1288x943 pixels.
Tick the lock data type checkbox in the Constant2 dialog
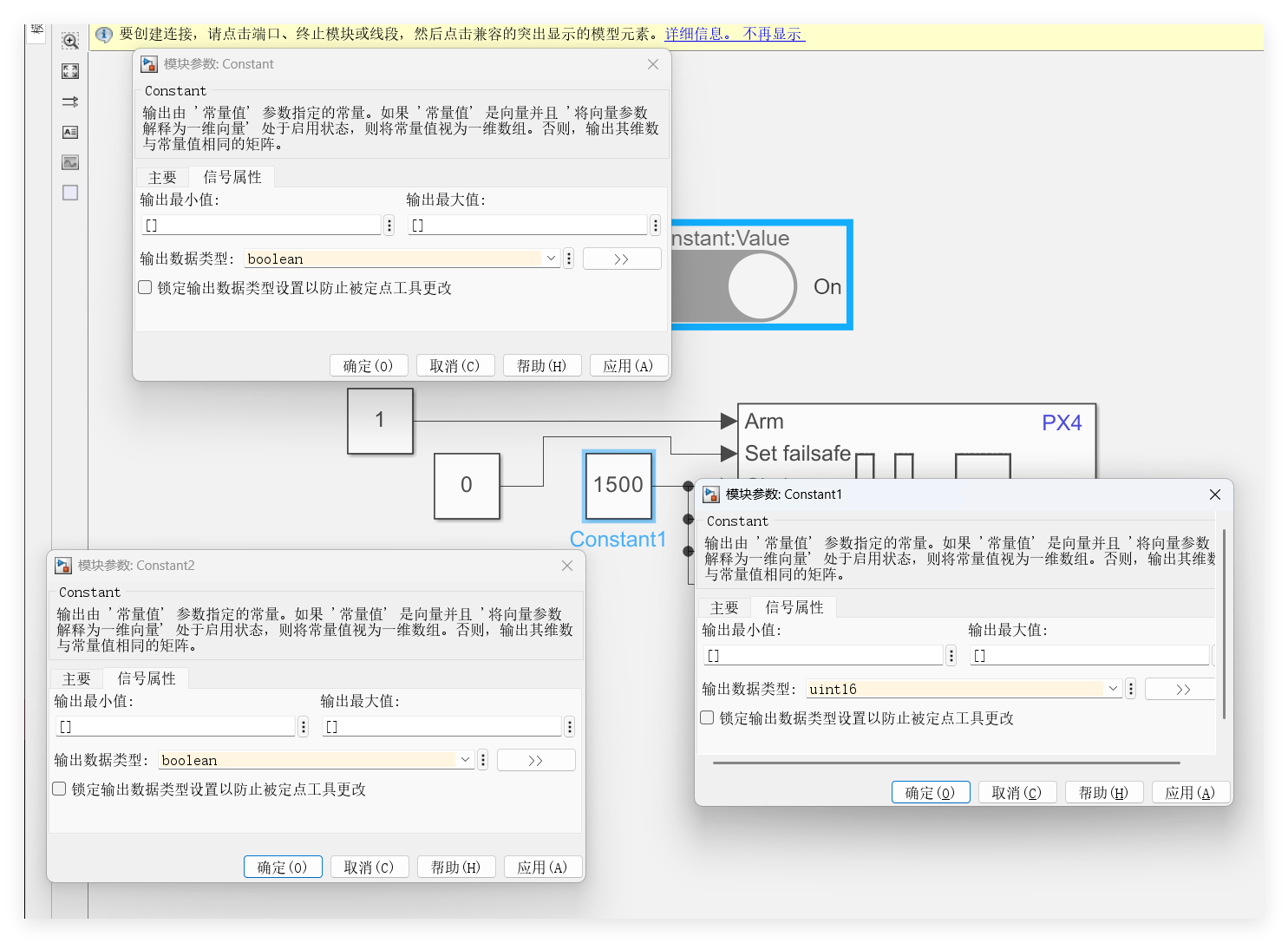tap(60, 789)
